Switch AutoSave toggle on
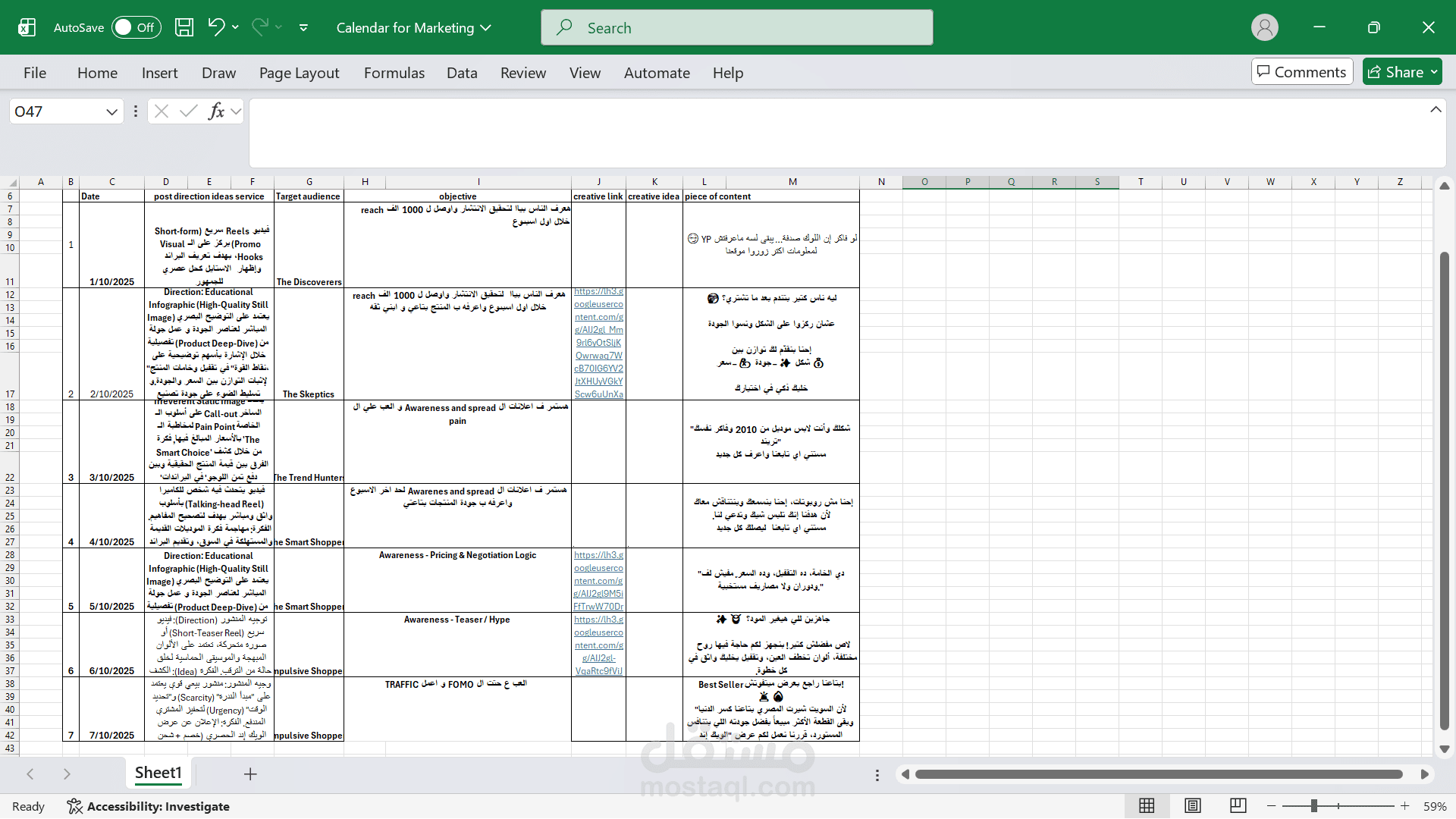Screen dimensions: 1456x819 [x=135, y=27]
